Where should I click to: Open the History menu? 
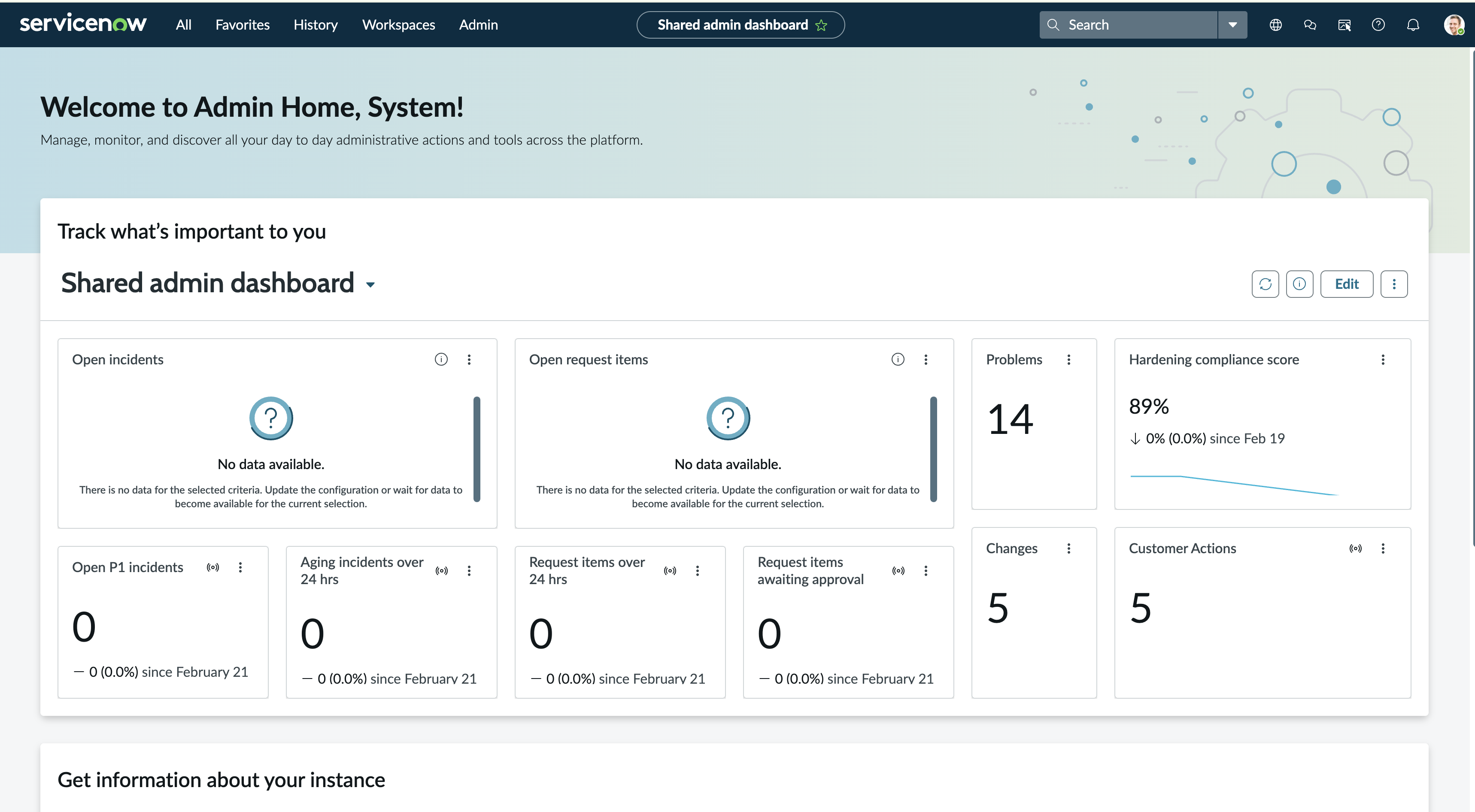tap(316, 24)
